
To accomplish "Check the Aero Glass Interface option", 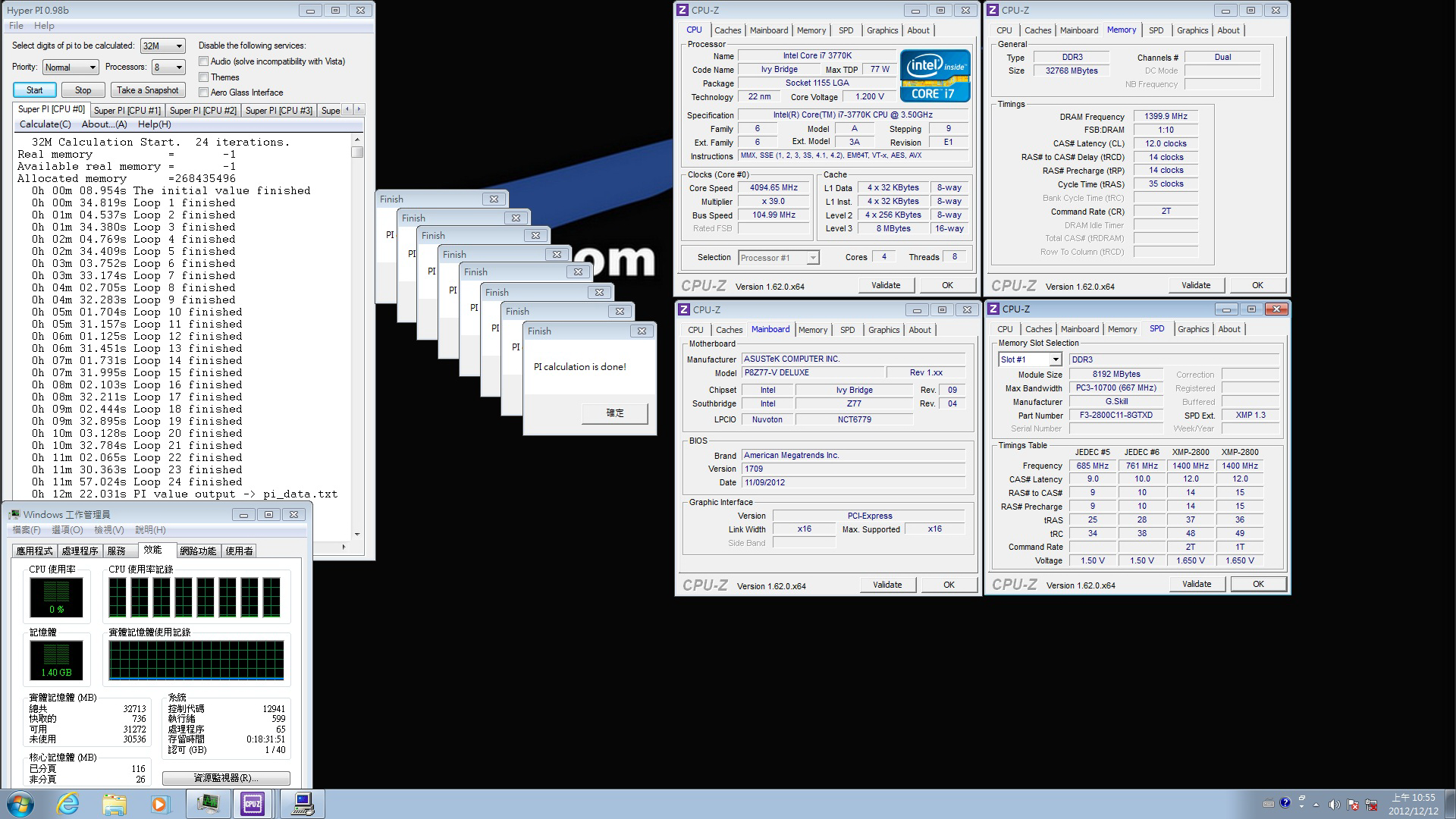I will point(203,93).
